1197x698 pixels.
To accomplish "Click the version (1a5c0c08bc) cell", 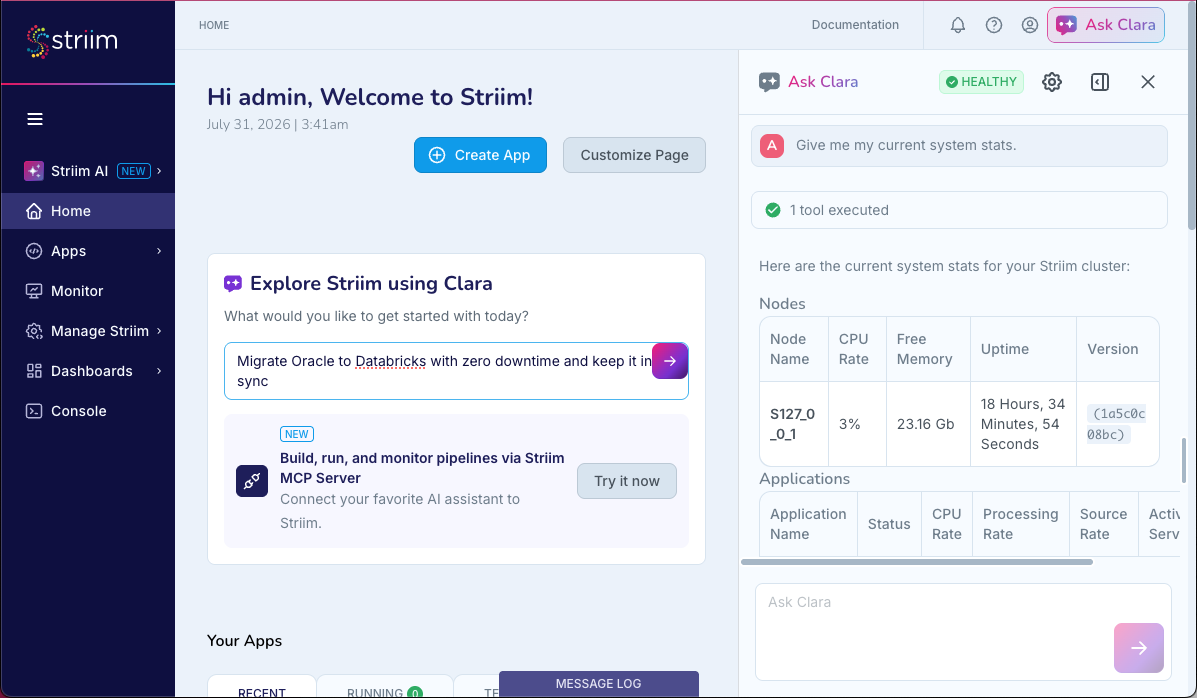I will pos(1118,424).
